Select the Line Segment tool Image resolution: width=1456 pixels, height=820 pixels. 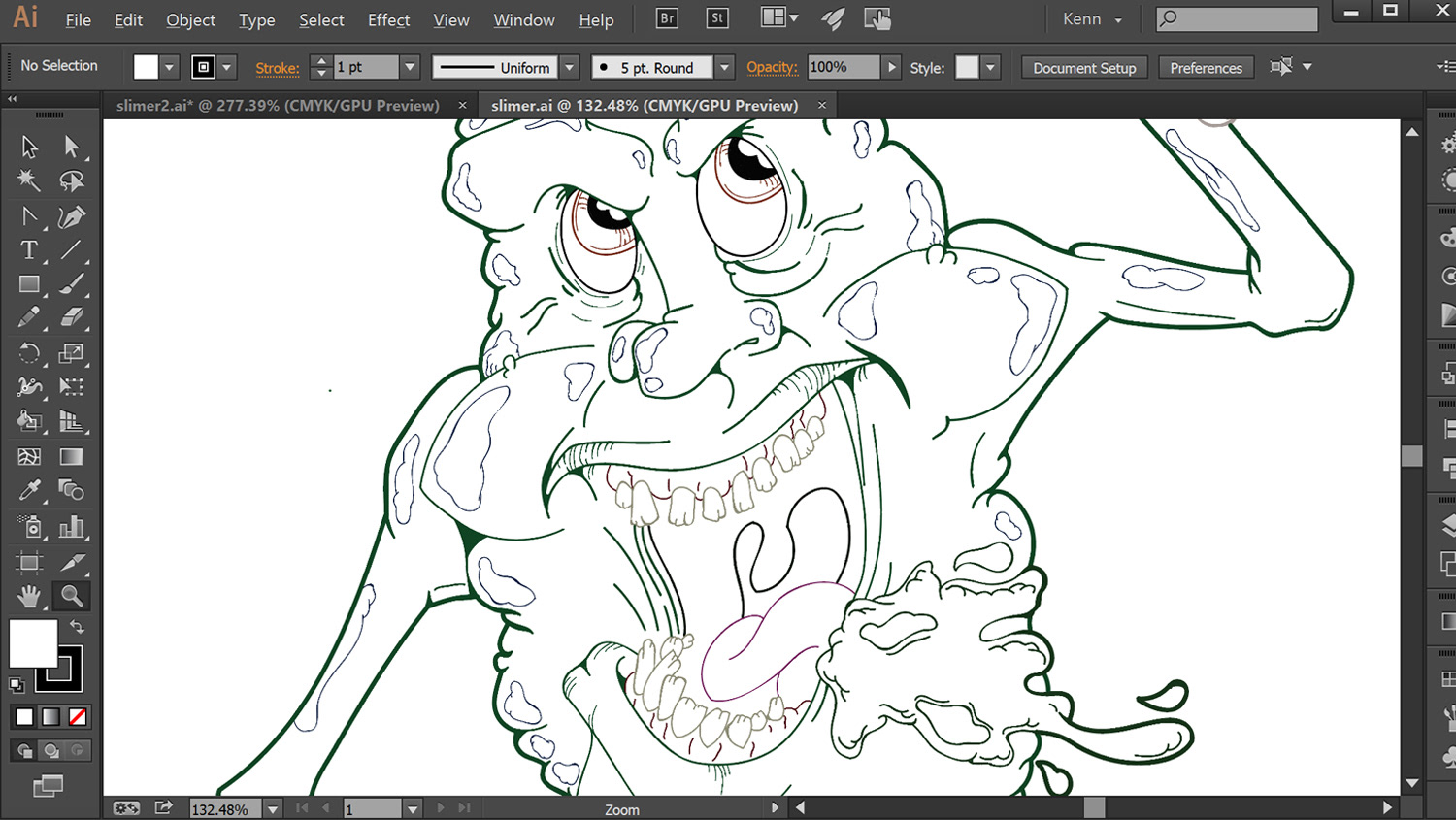click(71, 250)
